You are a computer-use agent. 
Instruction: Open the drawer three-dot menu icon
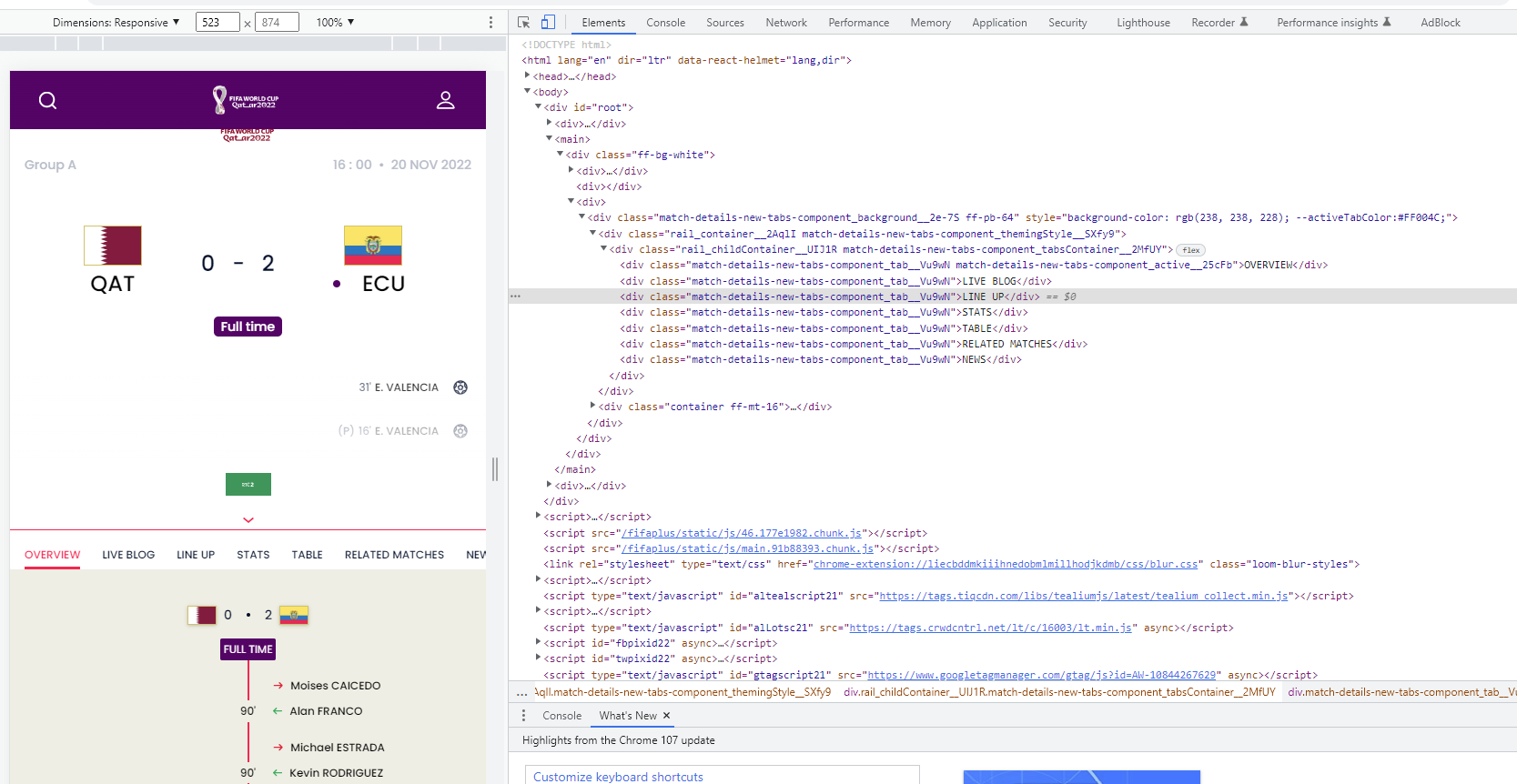pyautogui.click(x=523, y=716)
